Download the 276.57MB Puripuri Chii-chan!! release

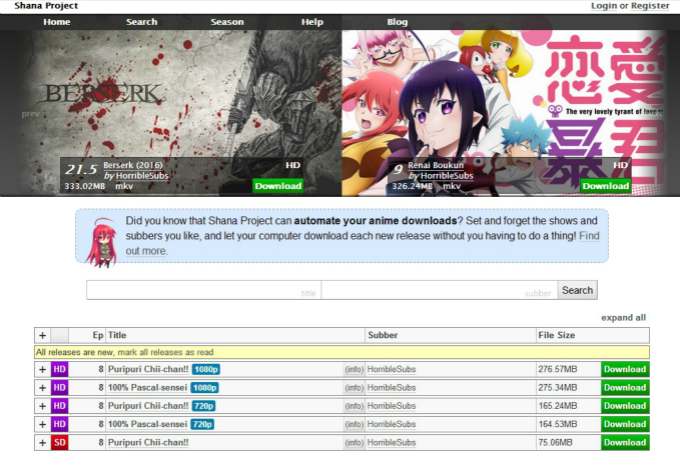pos(625,369)
